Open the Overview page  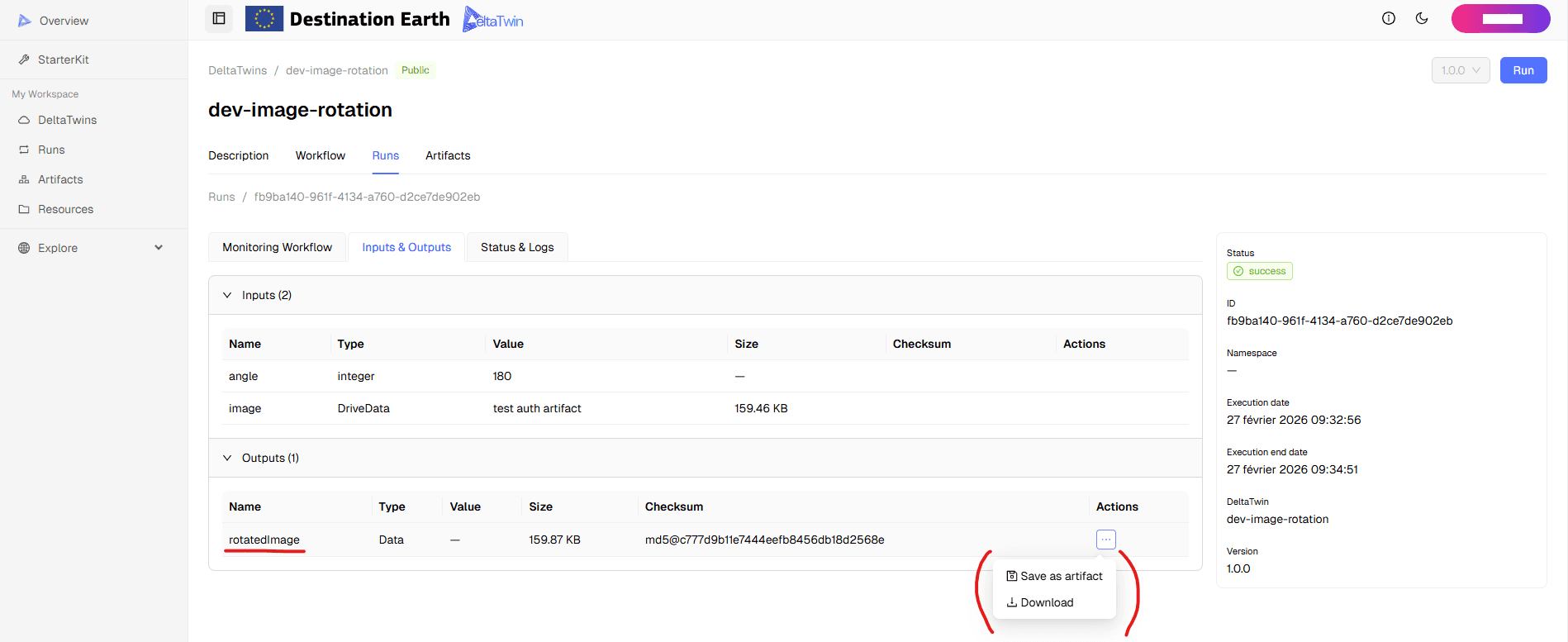pos(63,21)
